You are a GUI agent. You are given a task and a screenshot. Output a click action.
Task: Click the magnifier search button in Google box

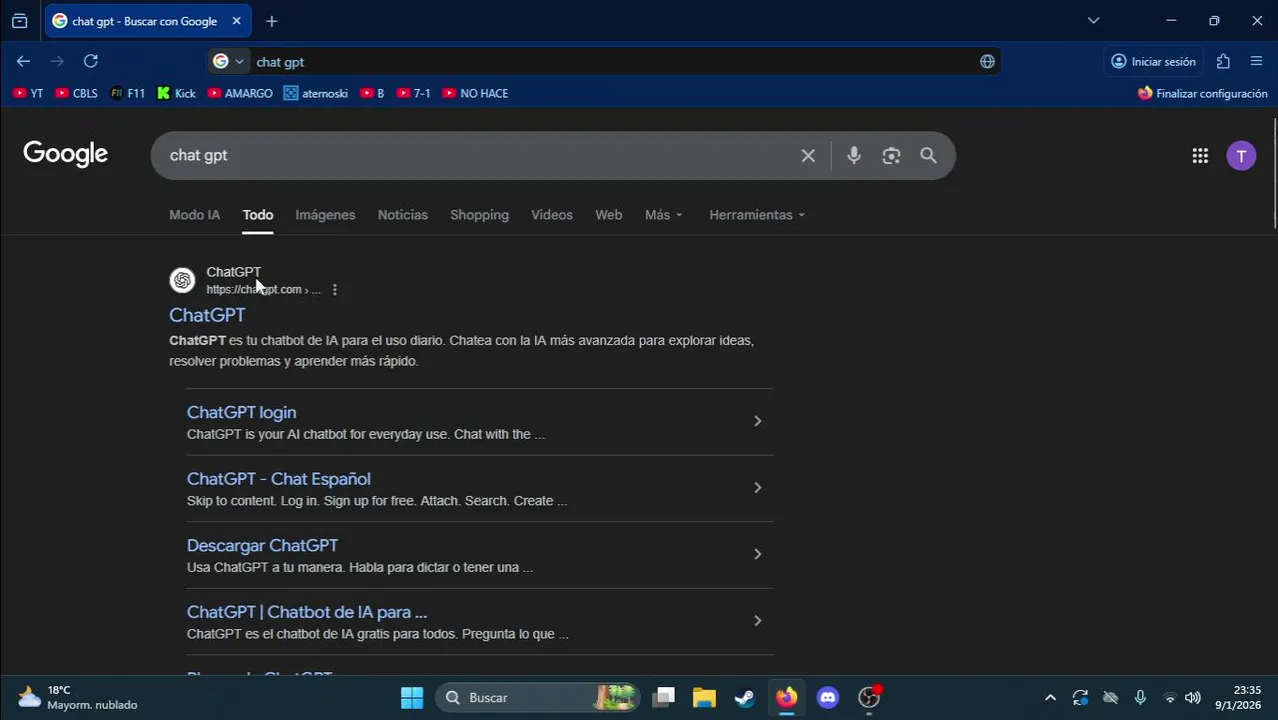(x=929, y=155)
